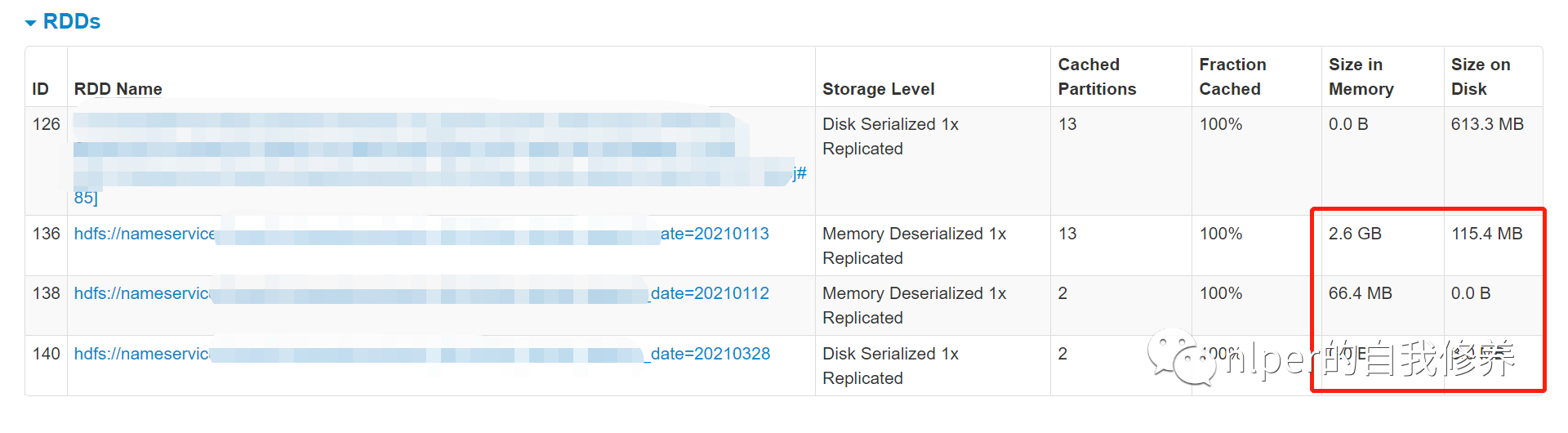Screen dimensions: 1568x433
Task: Click the 613.3 MB disk size cell
Action: (x=1486, y=124)
